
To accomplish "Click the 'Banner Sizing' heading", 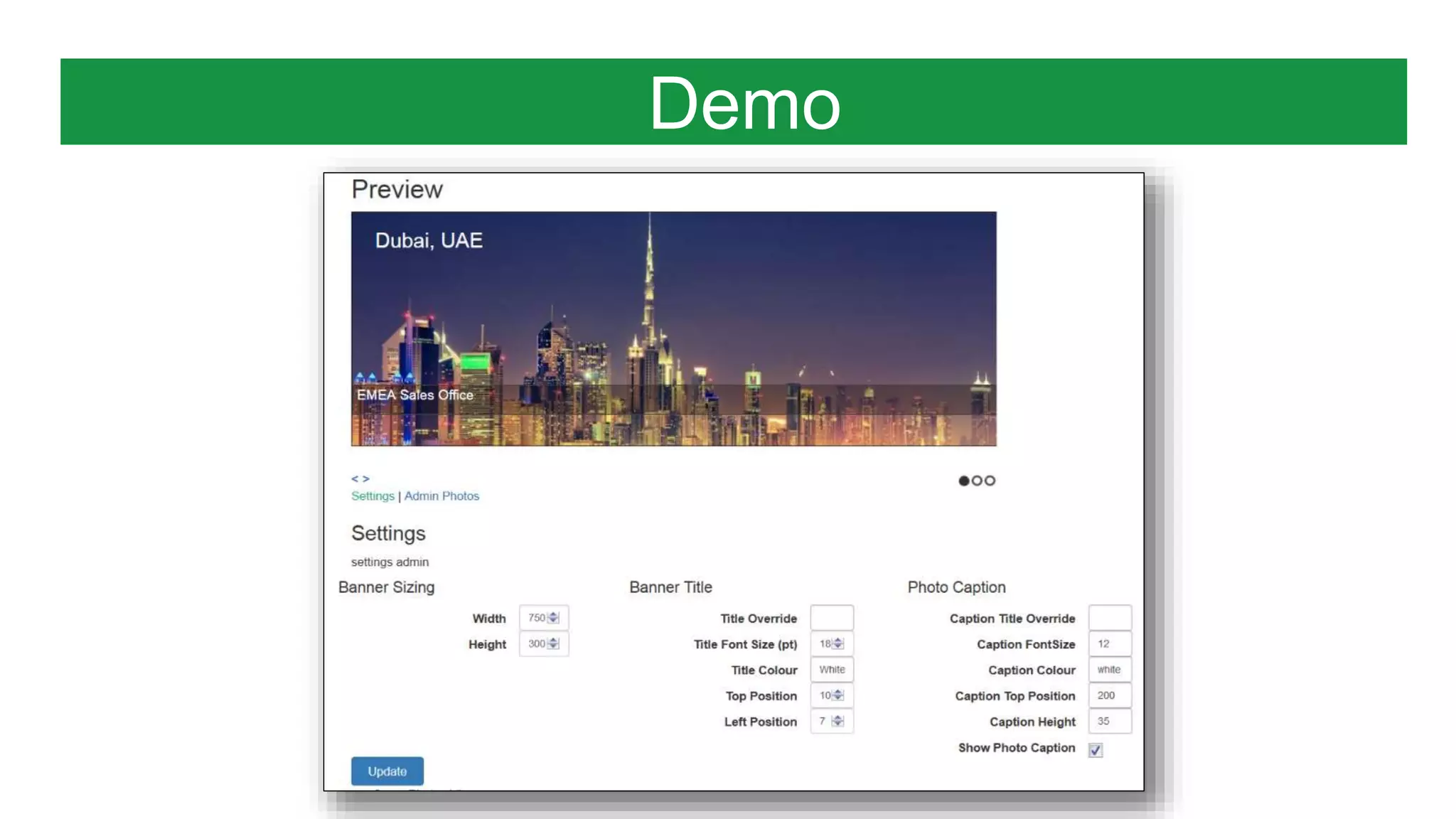I will pos(386,587).
